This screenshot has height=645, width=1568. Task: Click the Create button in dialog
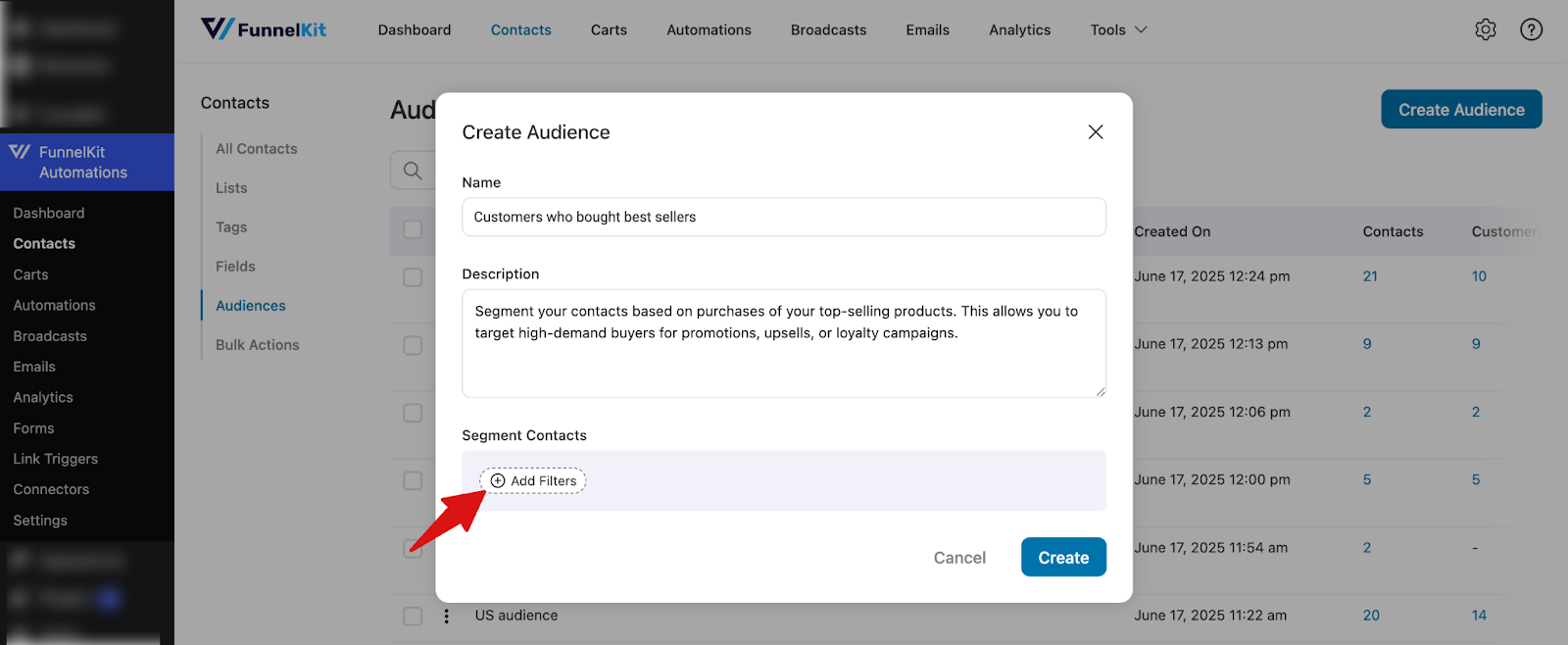click(1063, 557)
